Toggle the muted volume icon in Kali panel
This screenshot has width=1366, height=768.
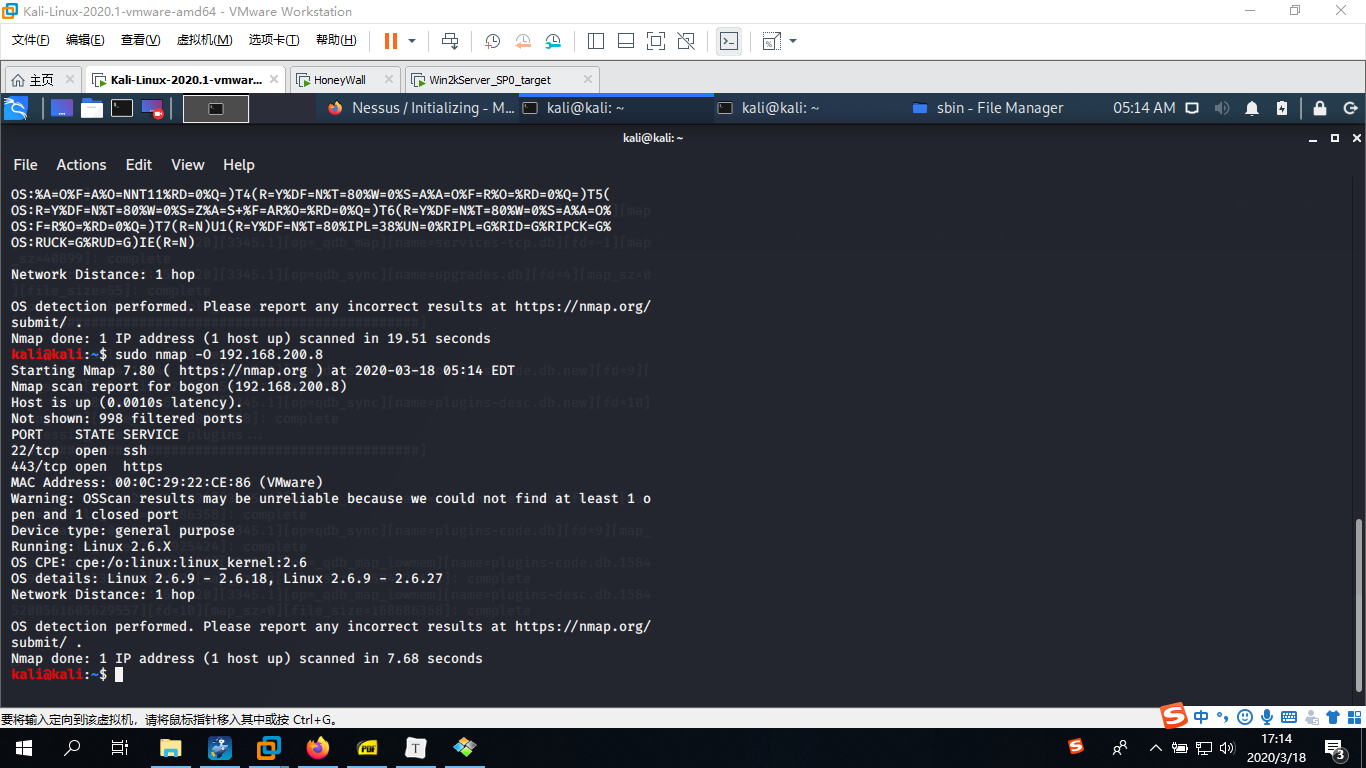point(1222,108)
